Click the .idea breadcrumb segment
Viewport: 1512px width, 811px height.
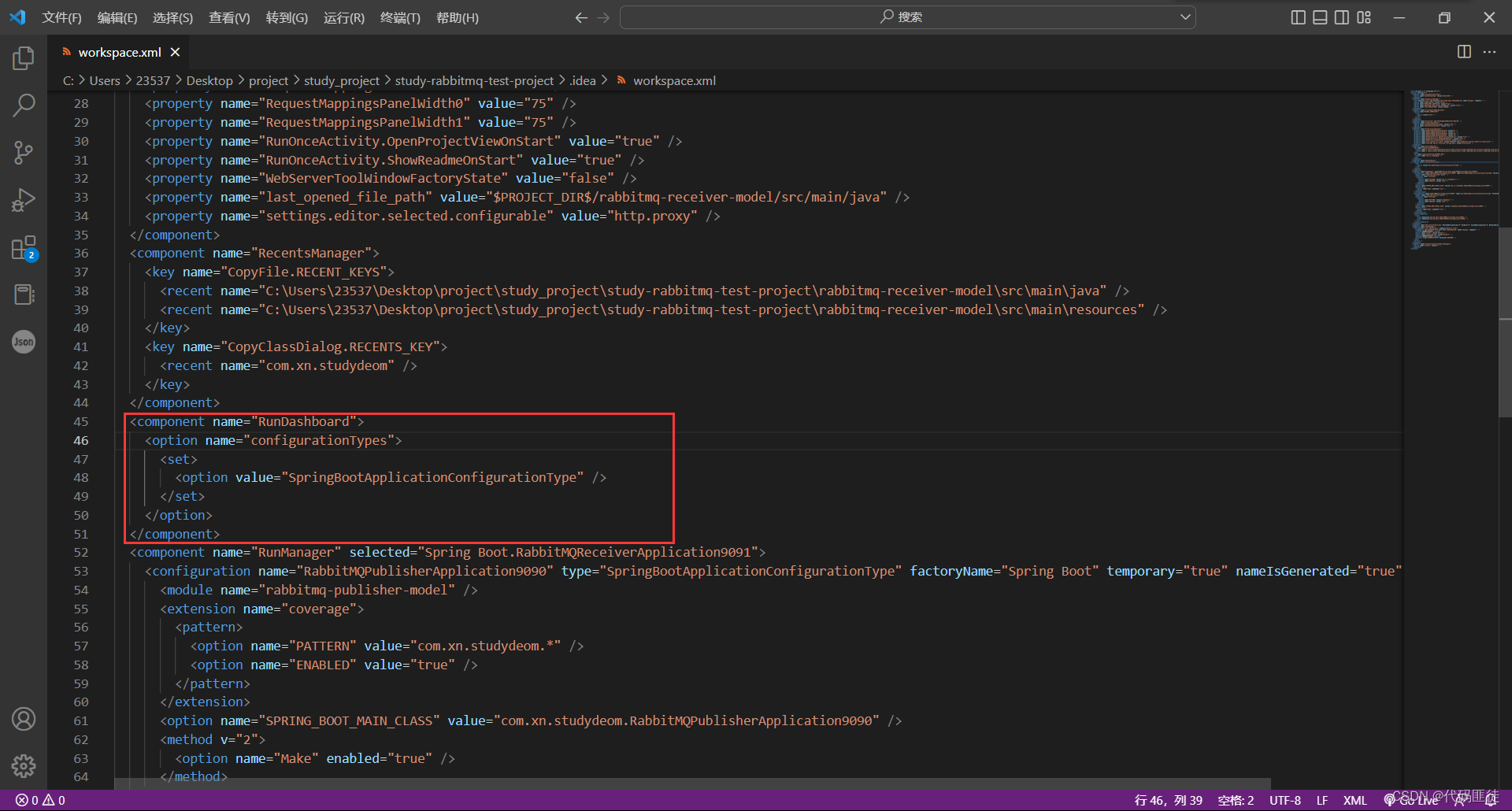tap(583, 80)
